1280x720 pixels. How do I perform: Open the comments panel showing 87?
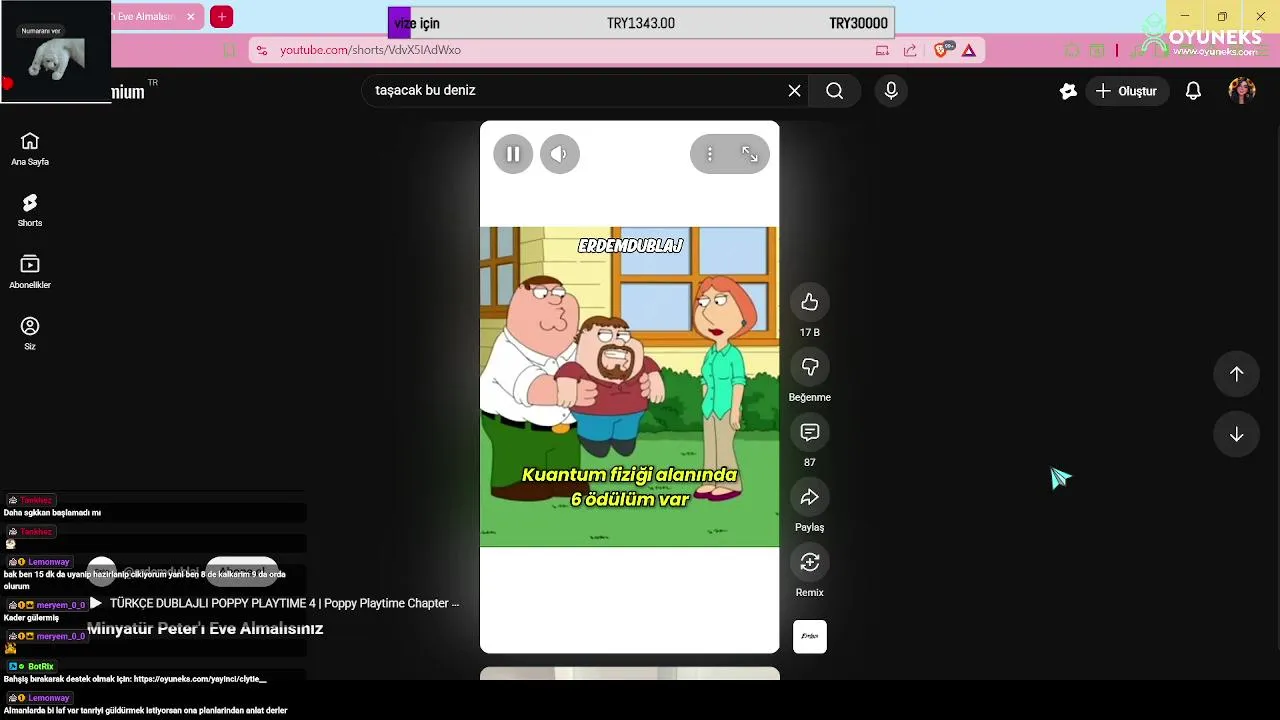tap(810, 432)
